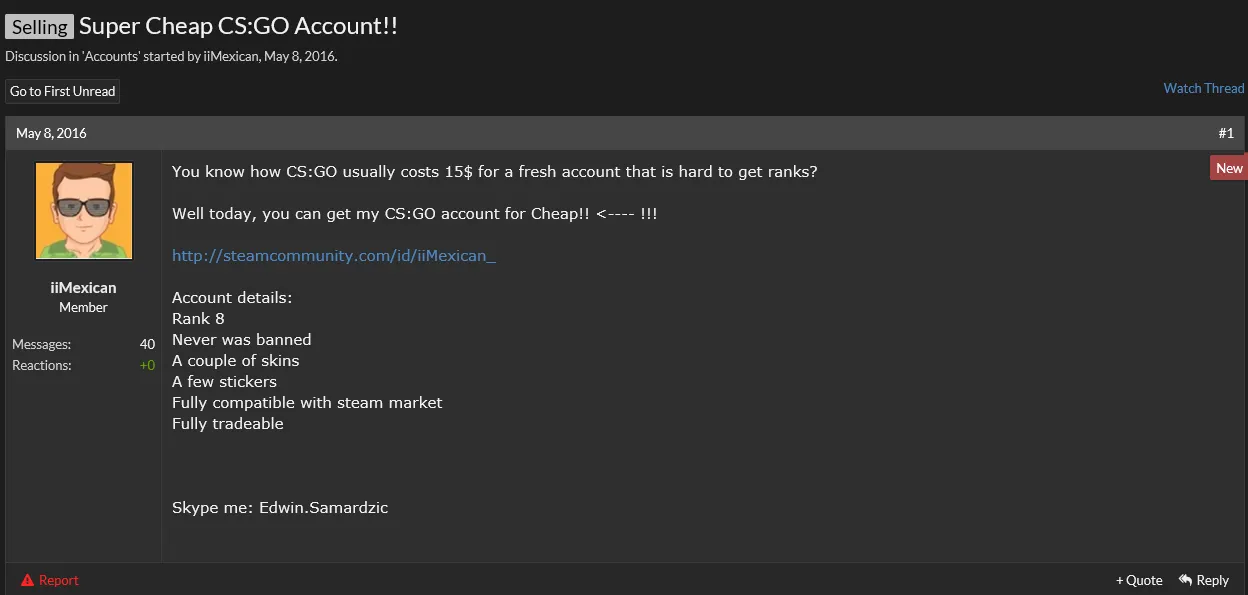1248x595 pixels.
Task: Click the red New badge
Action: pyautogui.click(x=1229, y=168)
